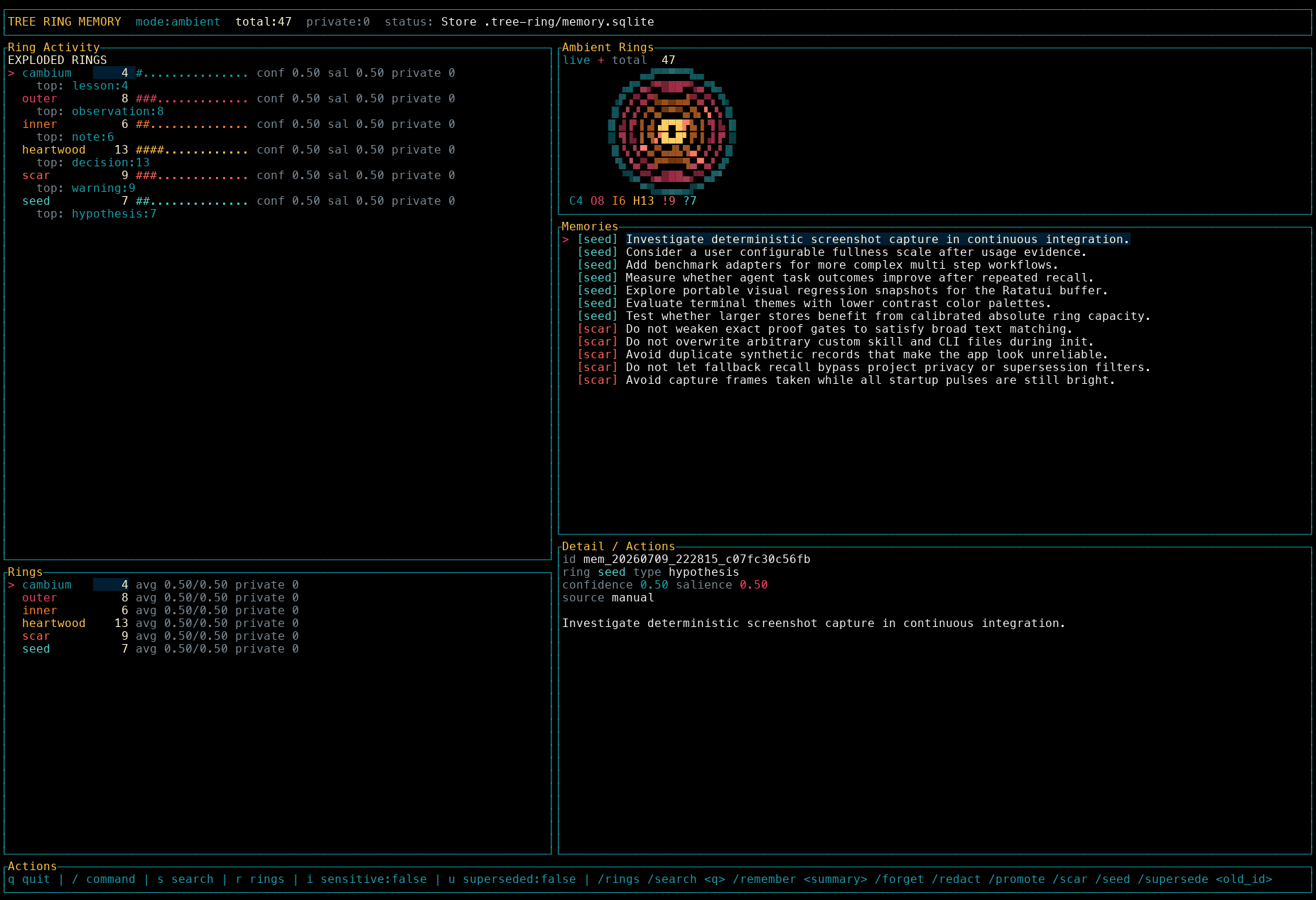Click 'private:0' in the header
The image size is (1316, 900).
tap(338, 22)
